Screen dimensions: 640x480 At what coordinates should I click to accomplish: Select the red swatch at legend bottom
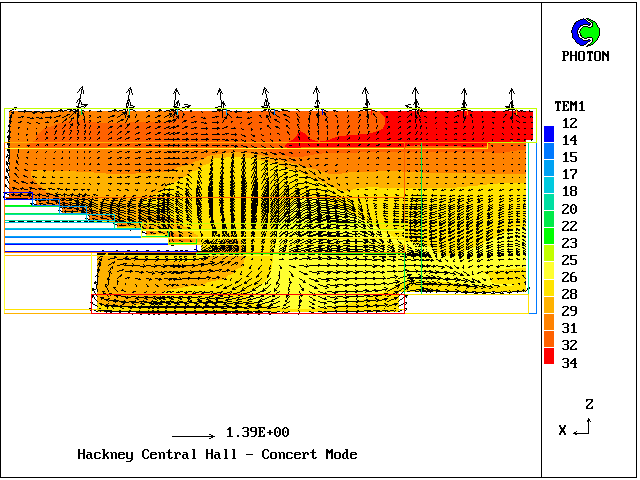[549, 354]
